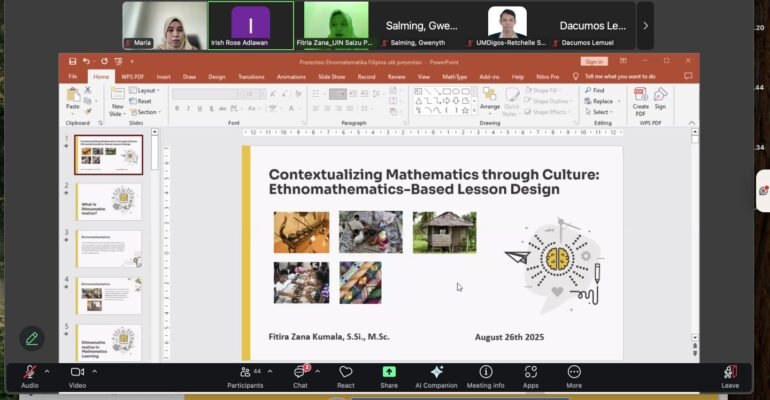This screenshot has height=400, width=770.
Task: Toggle camera using the Video button
Action: point(77,373)
